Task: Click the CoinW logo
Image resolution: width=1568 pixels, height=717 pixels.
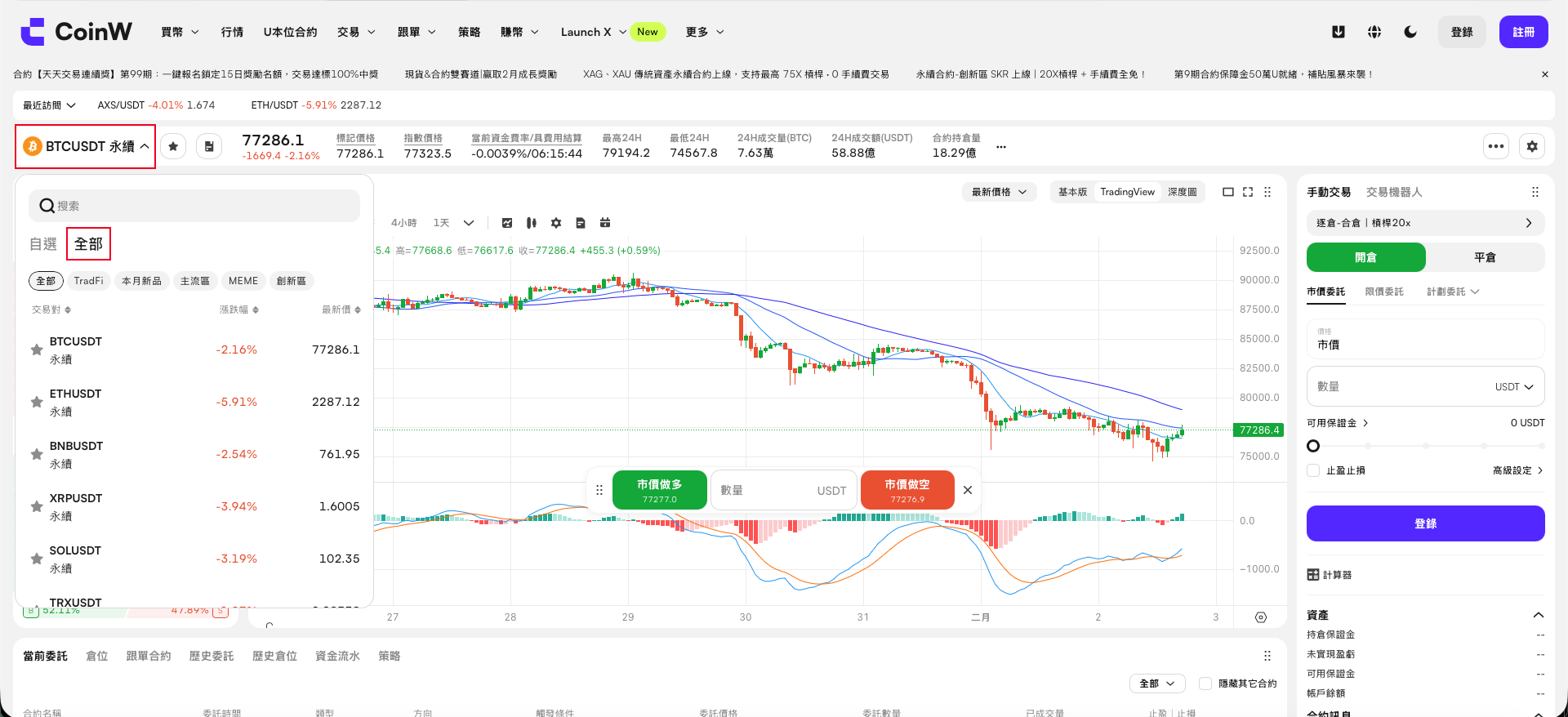Action: pyautogui.click(x=76, y=32)
